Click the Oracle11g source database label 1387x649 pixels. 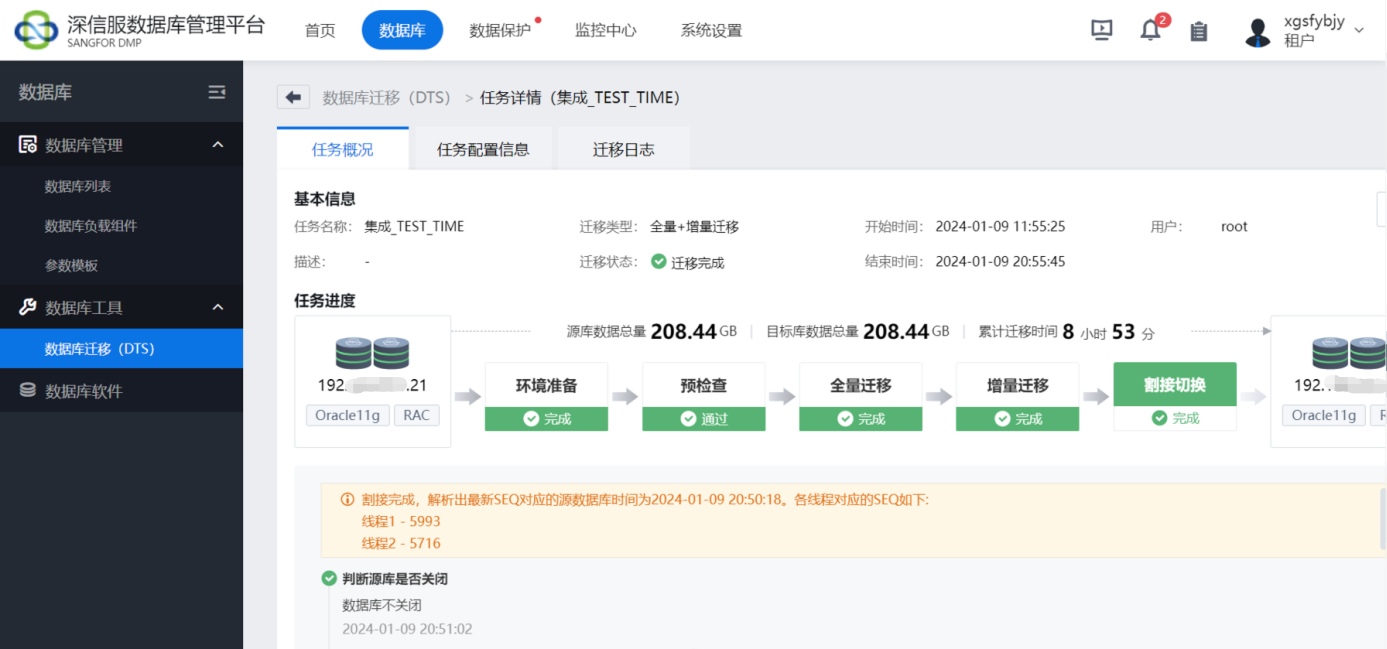(x=347, y=415)
